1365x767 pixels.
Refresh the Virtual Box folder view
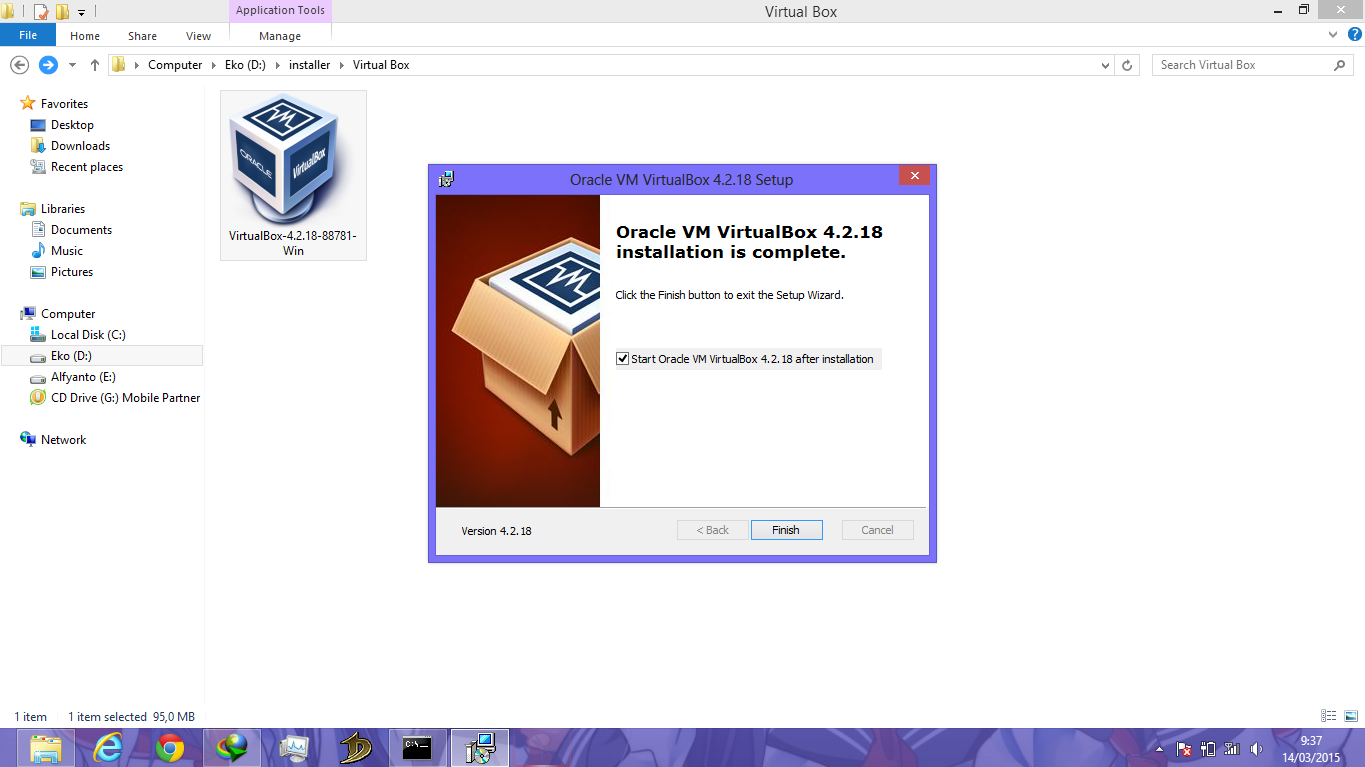pos(1127,65)
